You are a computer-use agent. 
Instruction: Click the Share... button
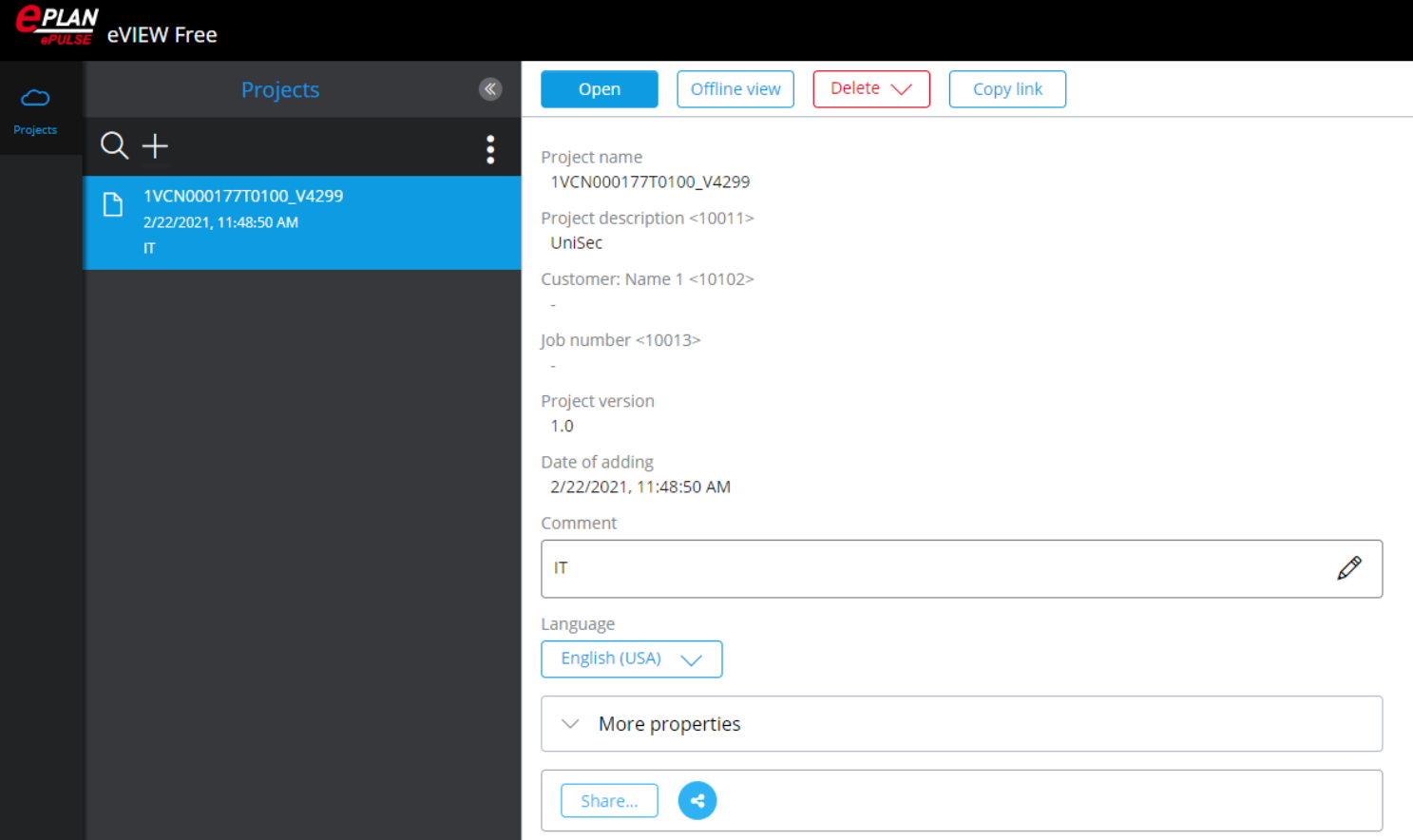click(x=609, y=801)
